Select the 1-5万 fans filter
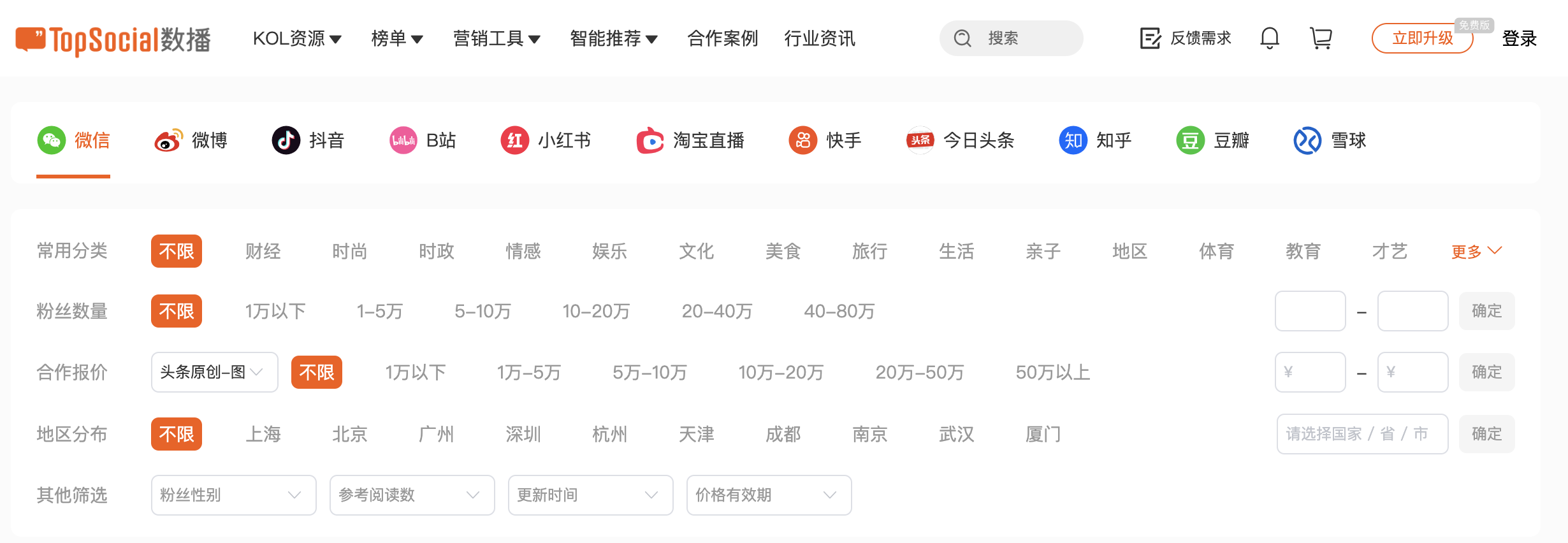Screen dimensions: 1568x543 click(380, 311)
